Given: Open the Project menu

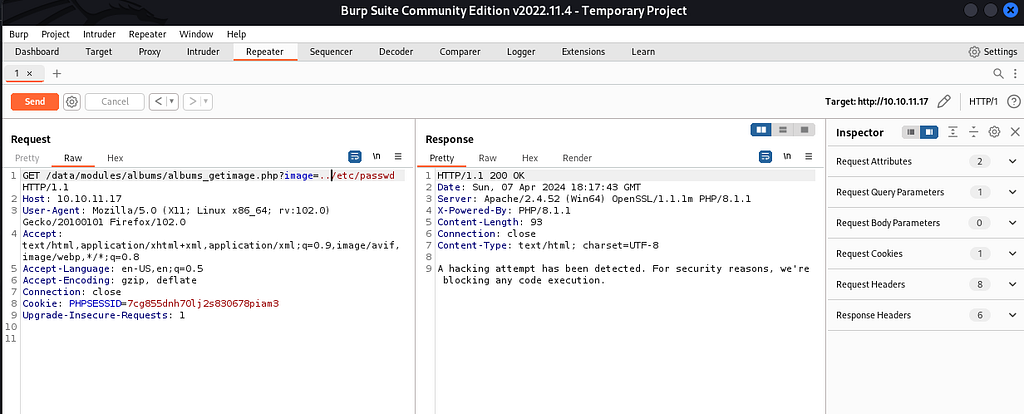Looking at the screenshot, I should pos(56,34).
